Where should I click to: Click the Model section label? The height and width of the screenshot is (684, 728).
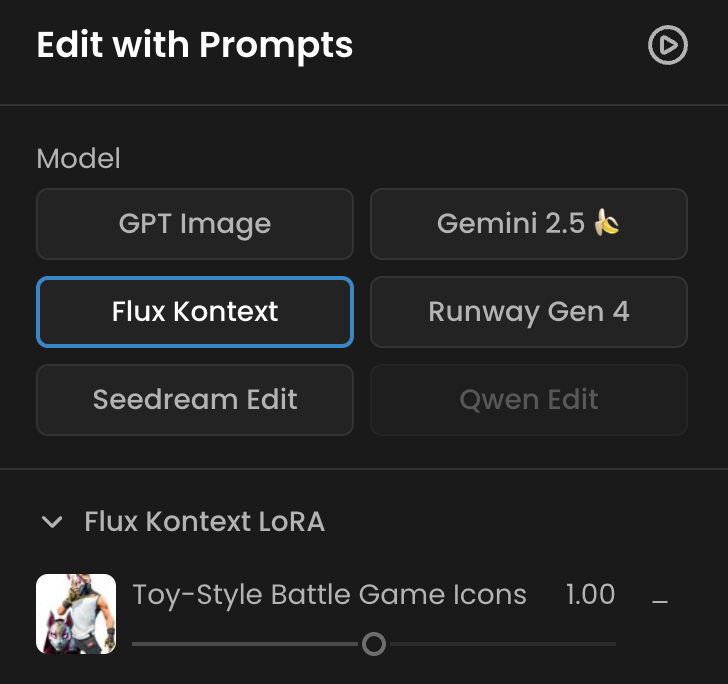[78, 158]
